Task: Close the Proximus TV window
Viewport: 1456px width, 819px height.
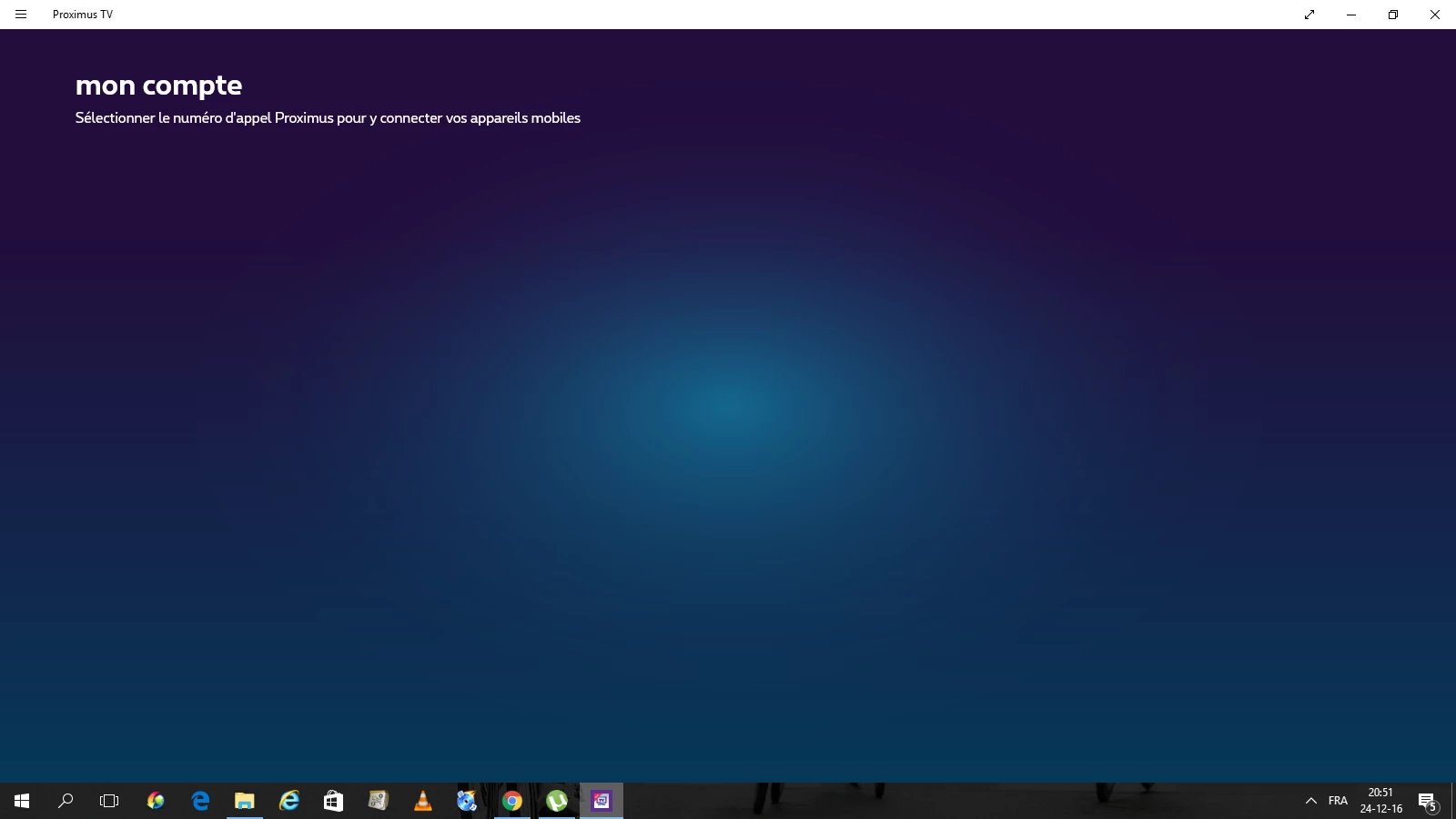Action: [x=1435, y=15]
